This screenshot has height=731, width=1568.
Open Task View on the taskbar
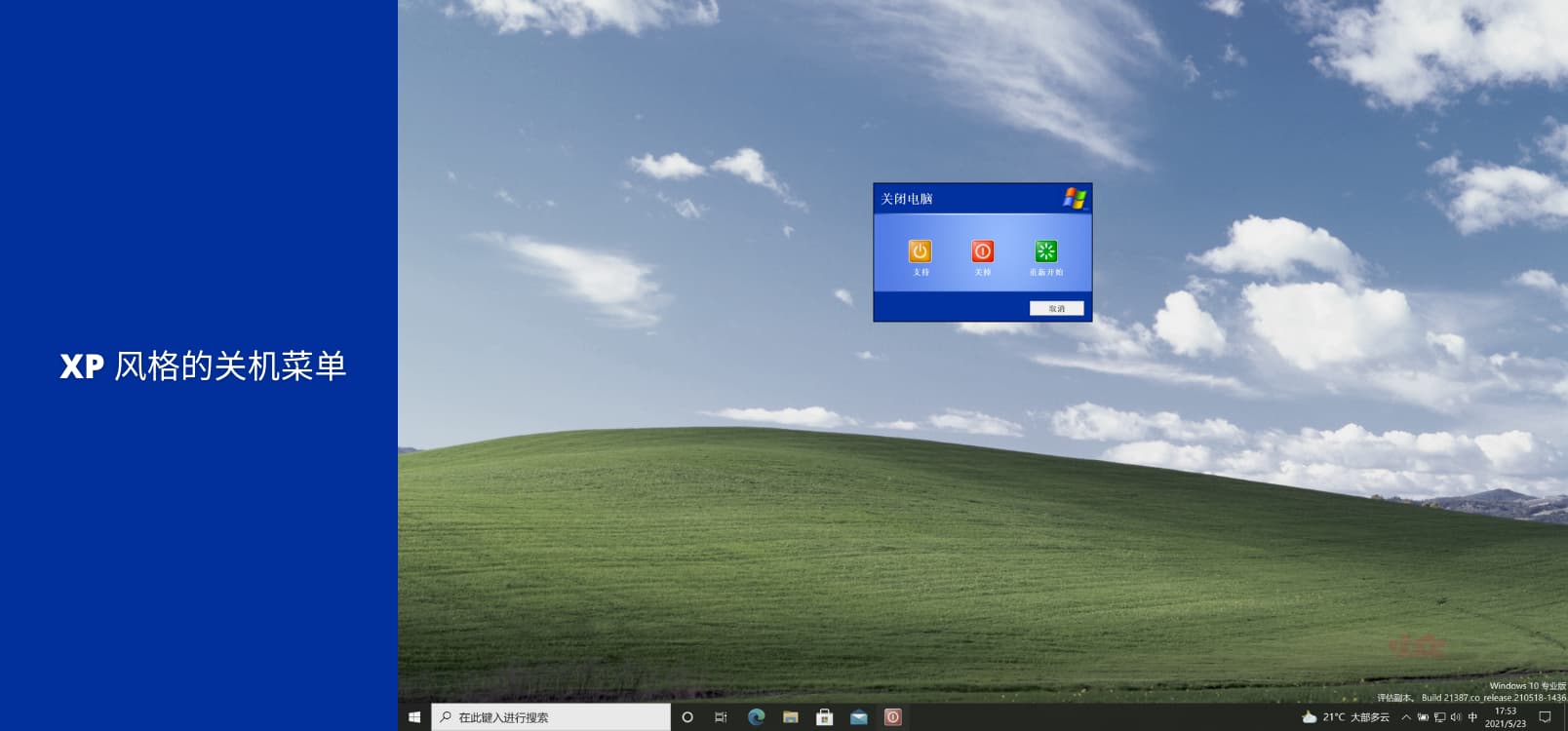(x=721, y=717)
